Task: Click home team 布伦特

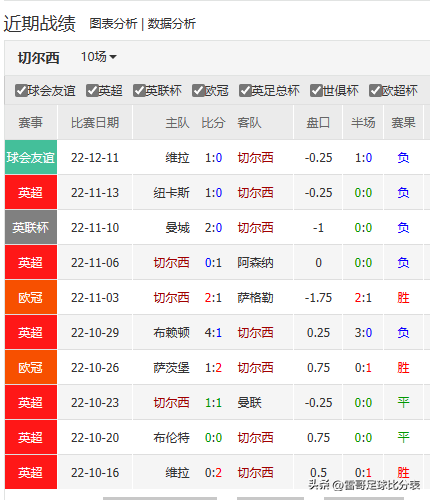Action: pyautogui.click(x=171, y=438)
